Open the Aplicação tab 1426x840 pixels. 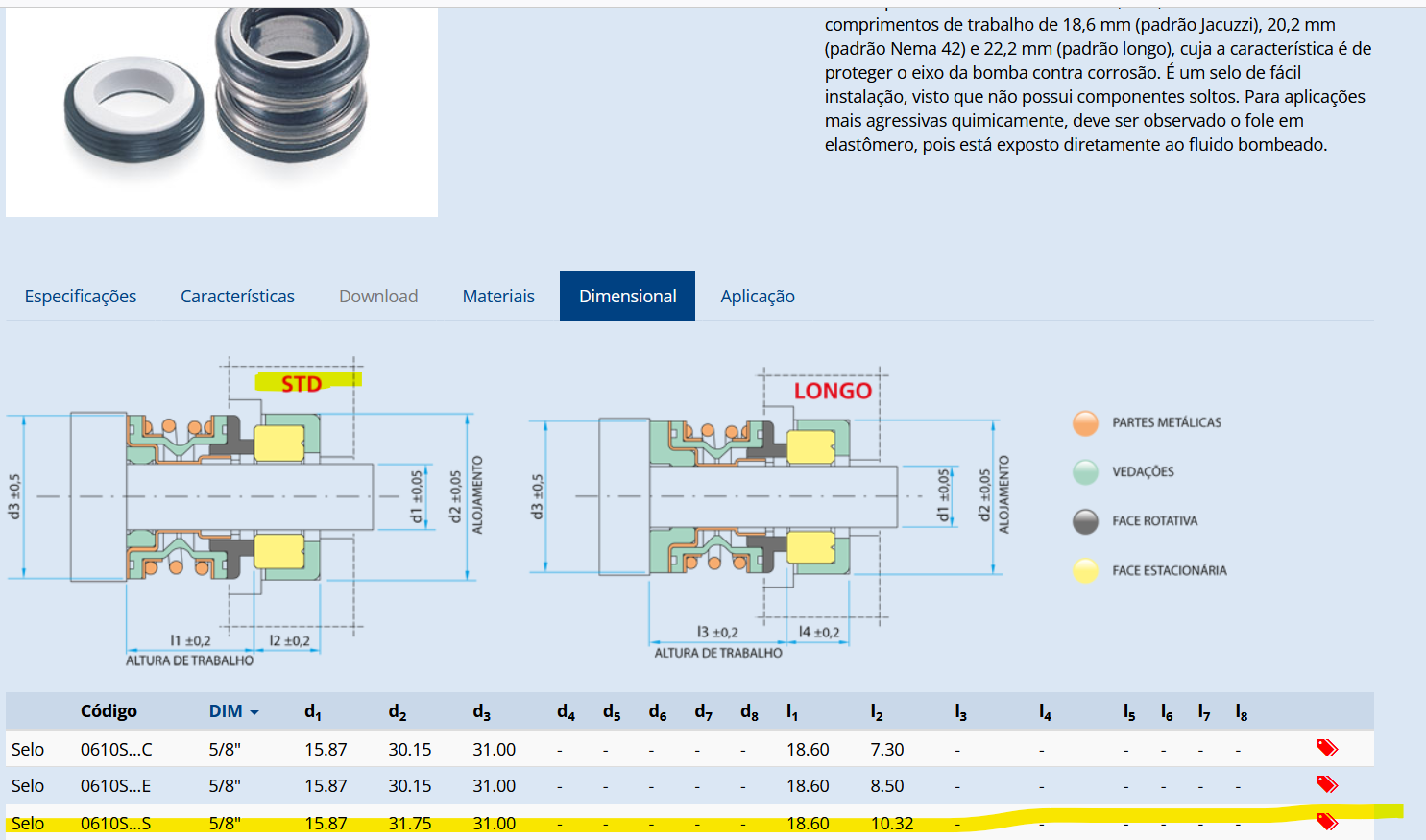(758, 296)
